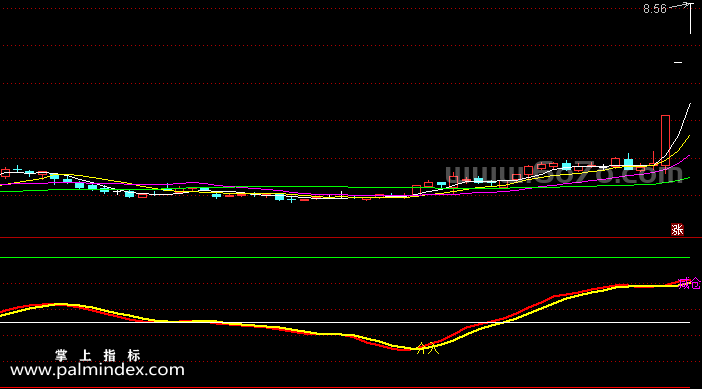Click the 掌上指标 watermark text
Screen dimensions: 702x389
coord(98,355)
